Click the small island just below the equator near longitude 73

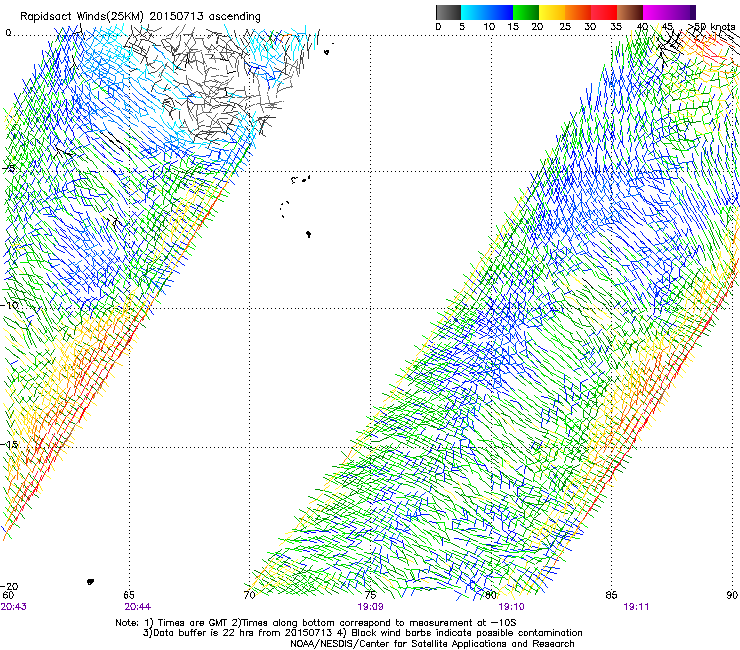click(x=327, y=52)
